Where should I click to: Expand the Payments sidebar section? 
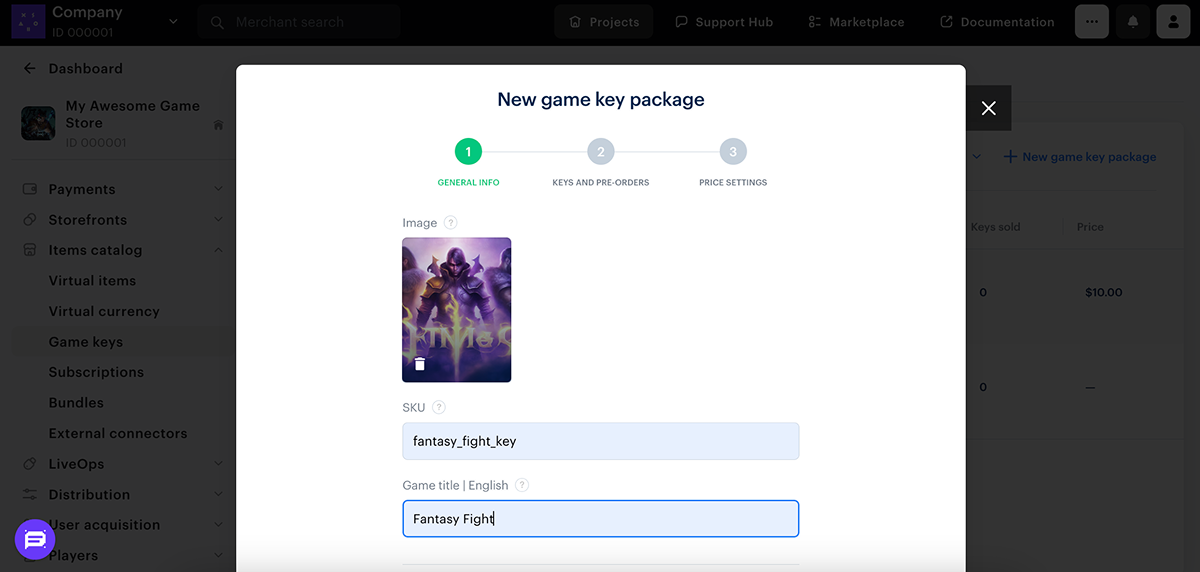click(x=218, y=189)
